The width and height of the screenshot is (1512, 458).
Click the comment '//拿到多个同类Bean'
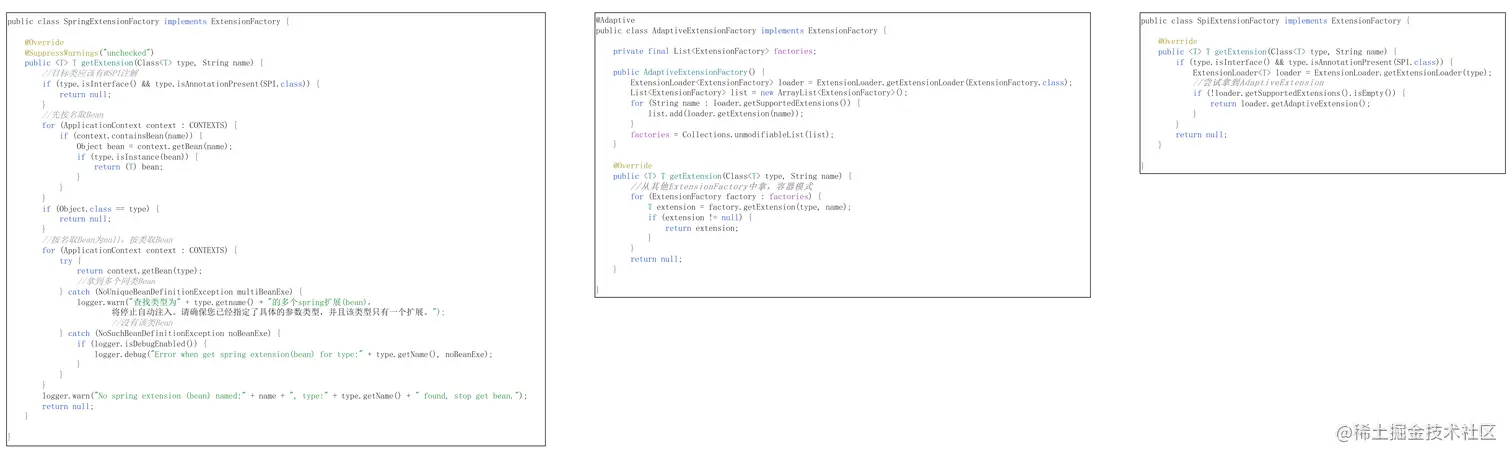point(116,281)
